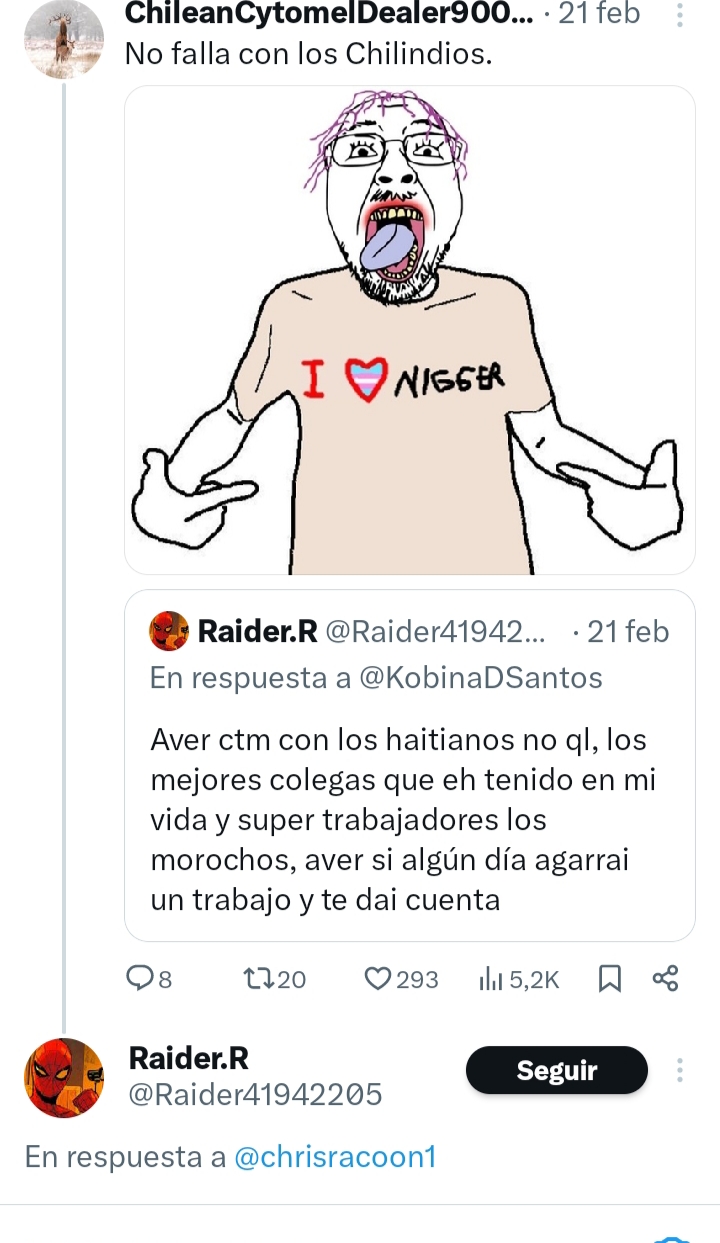This screenshot has height=1243, width=720.
Task: Open Raider.R's Spider-Man profile avatar
Action: click(x=64, y=1078)
